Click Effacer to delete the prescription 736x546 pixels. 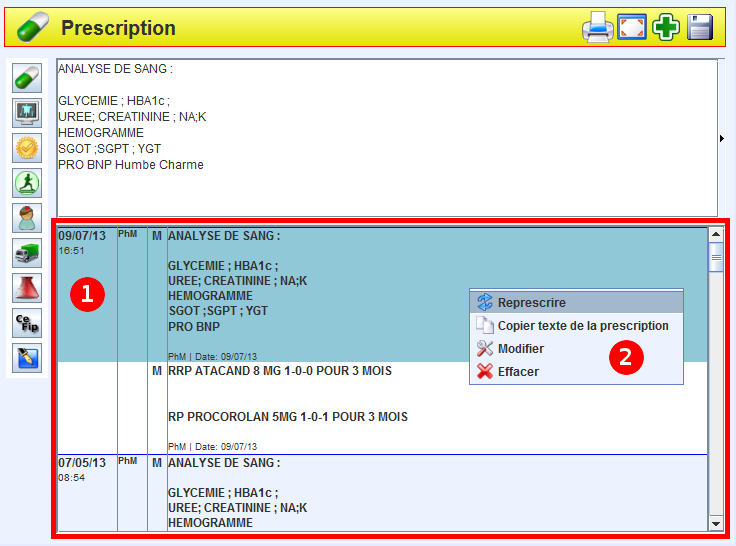(518, 371)
